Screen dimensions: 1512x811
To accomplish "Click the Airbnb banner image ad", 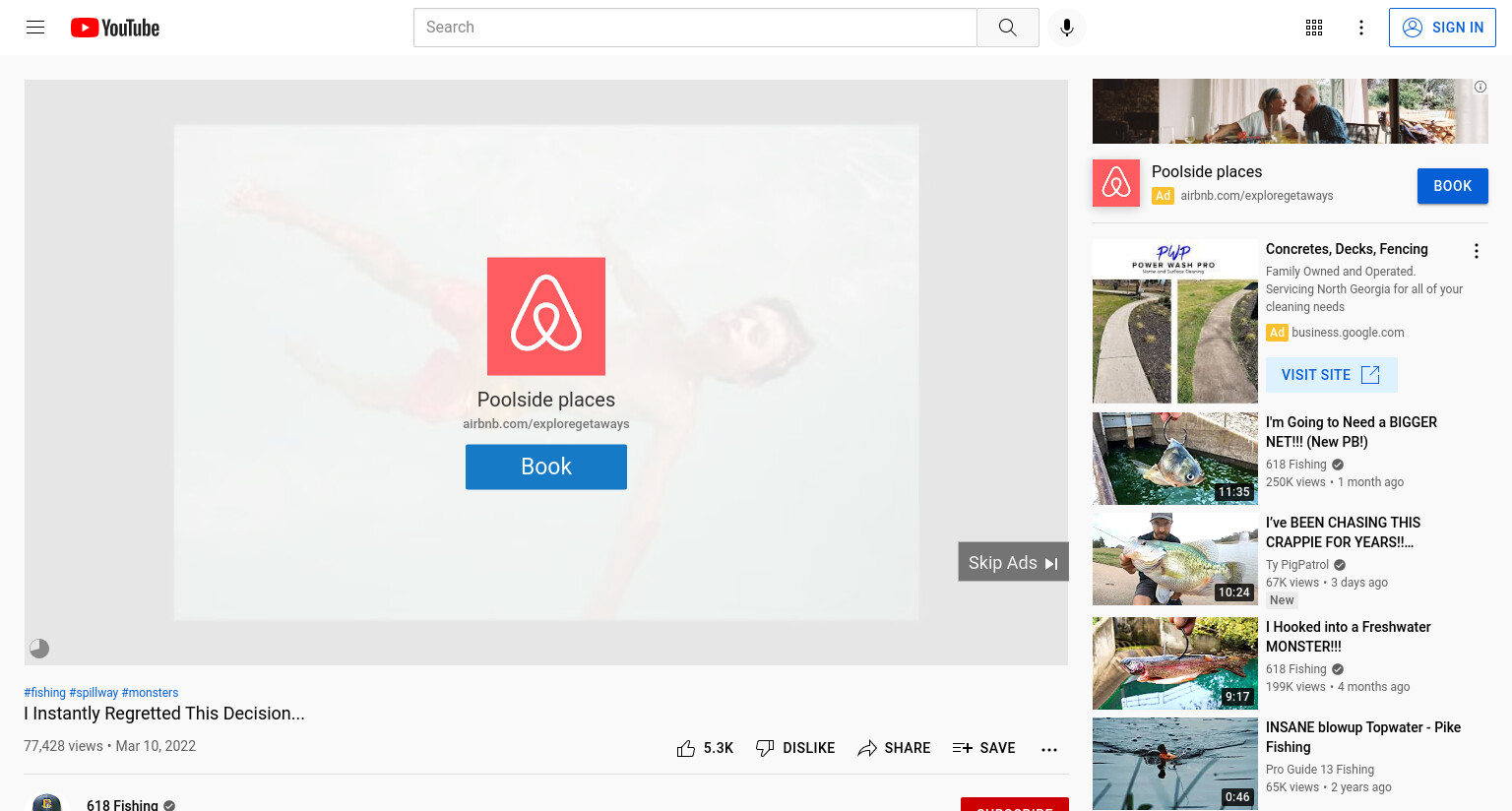I will (1291, 111).
